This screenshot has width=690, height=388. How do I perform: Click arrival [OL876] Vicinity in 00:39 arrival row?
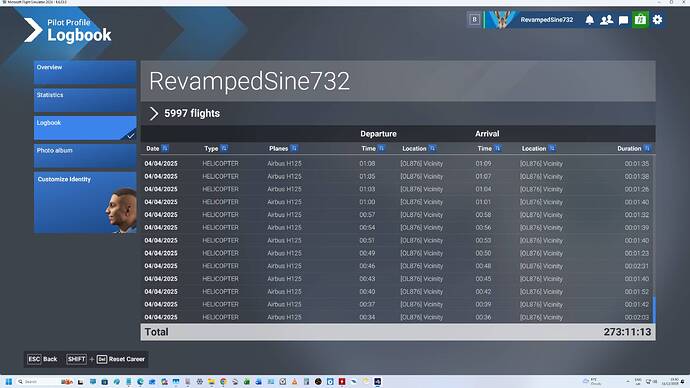click(x=541, y=304)
